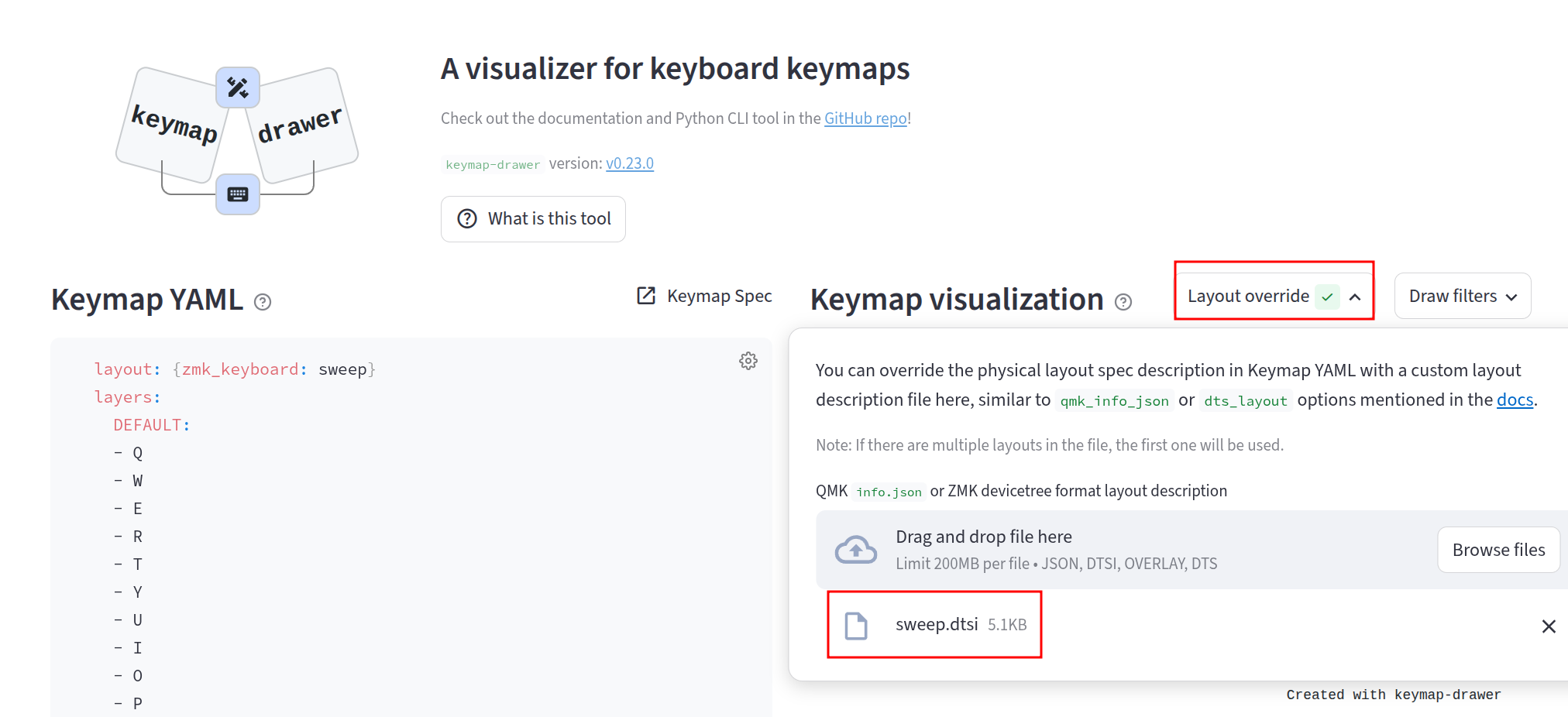
Task: Click the question-mark icon in What is this tool
Action: (x=466, y=219)
